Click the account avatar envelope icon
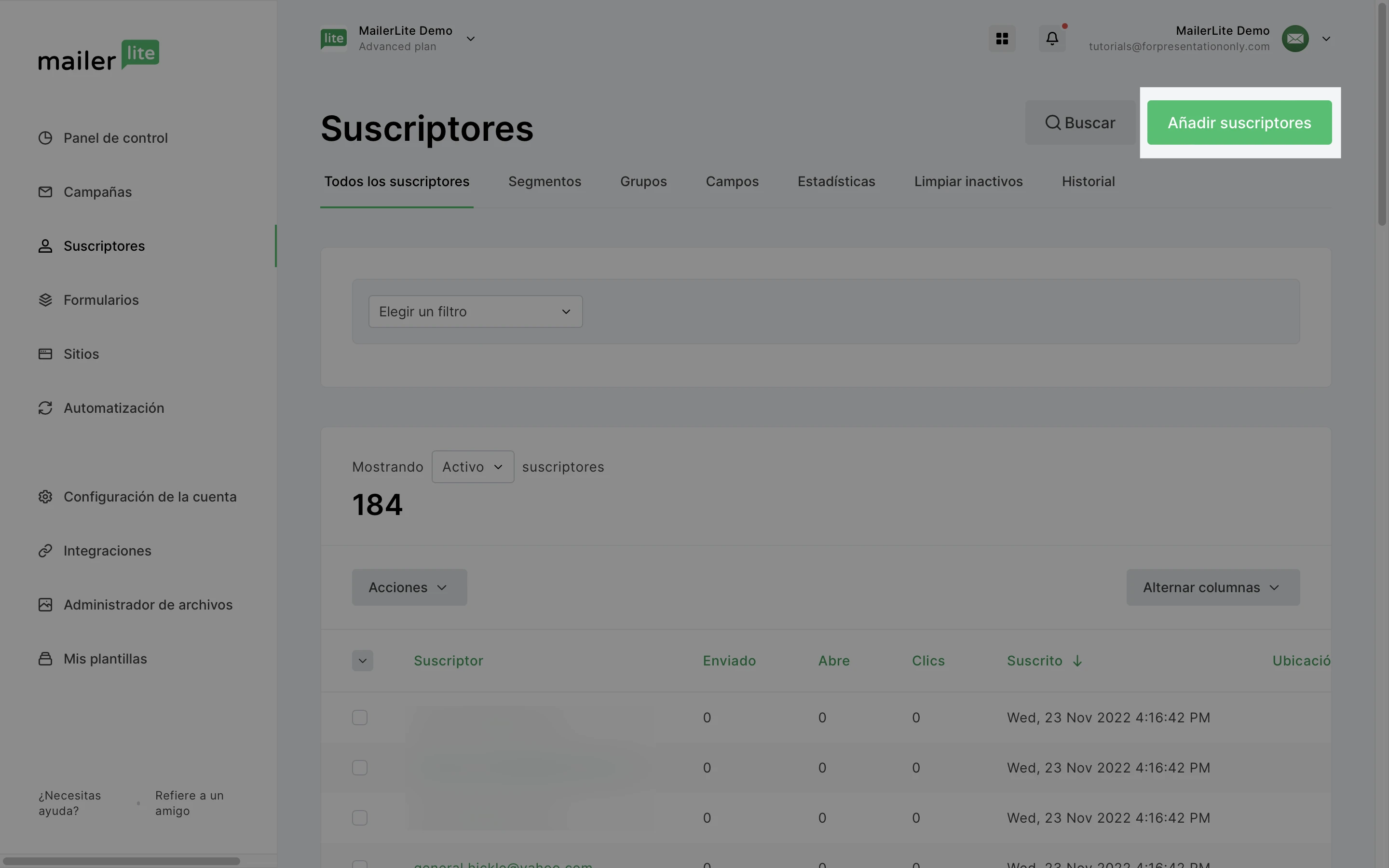This screenshot has width=1389, height=868. pos(1295,39)
